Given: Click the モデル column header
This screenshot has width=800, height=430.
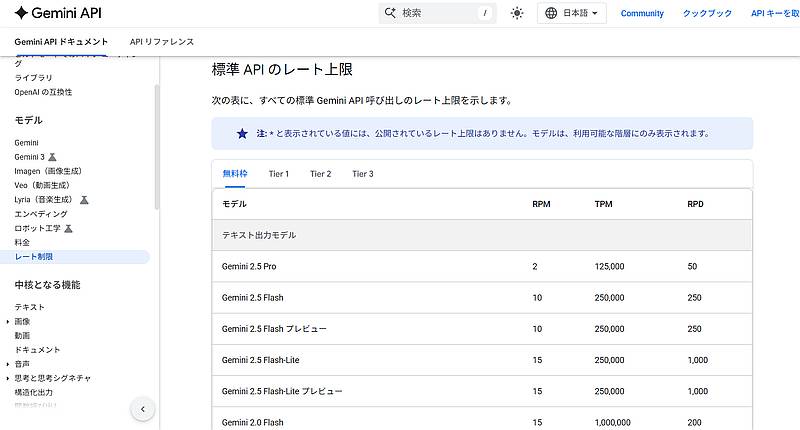Looking at the screenshot, I should (234, 204).
